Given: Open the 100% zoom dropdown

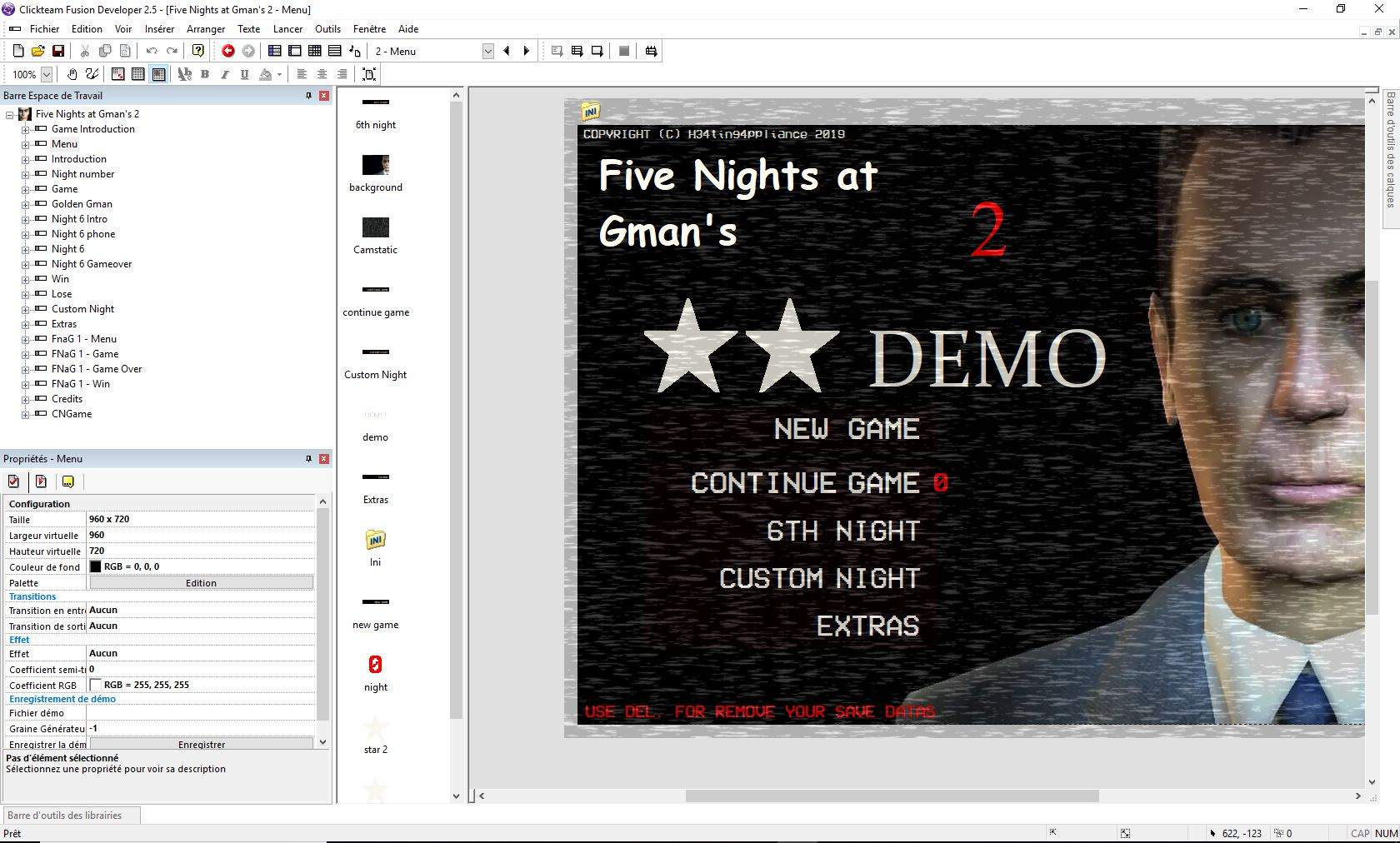Looking at the screenshot, I should [47, 74].
